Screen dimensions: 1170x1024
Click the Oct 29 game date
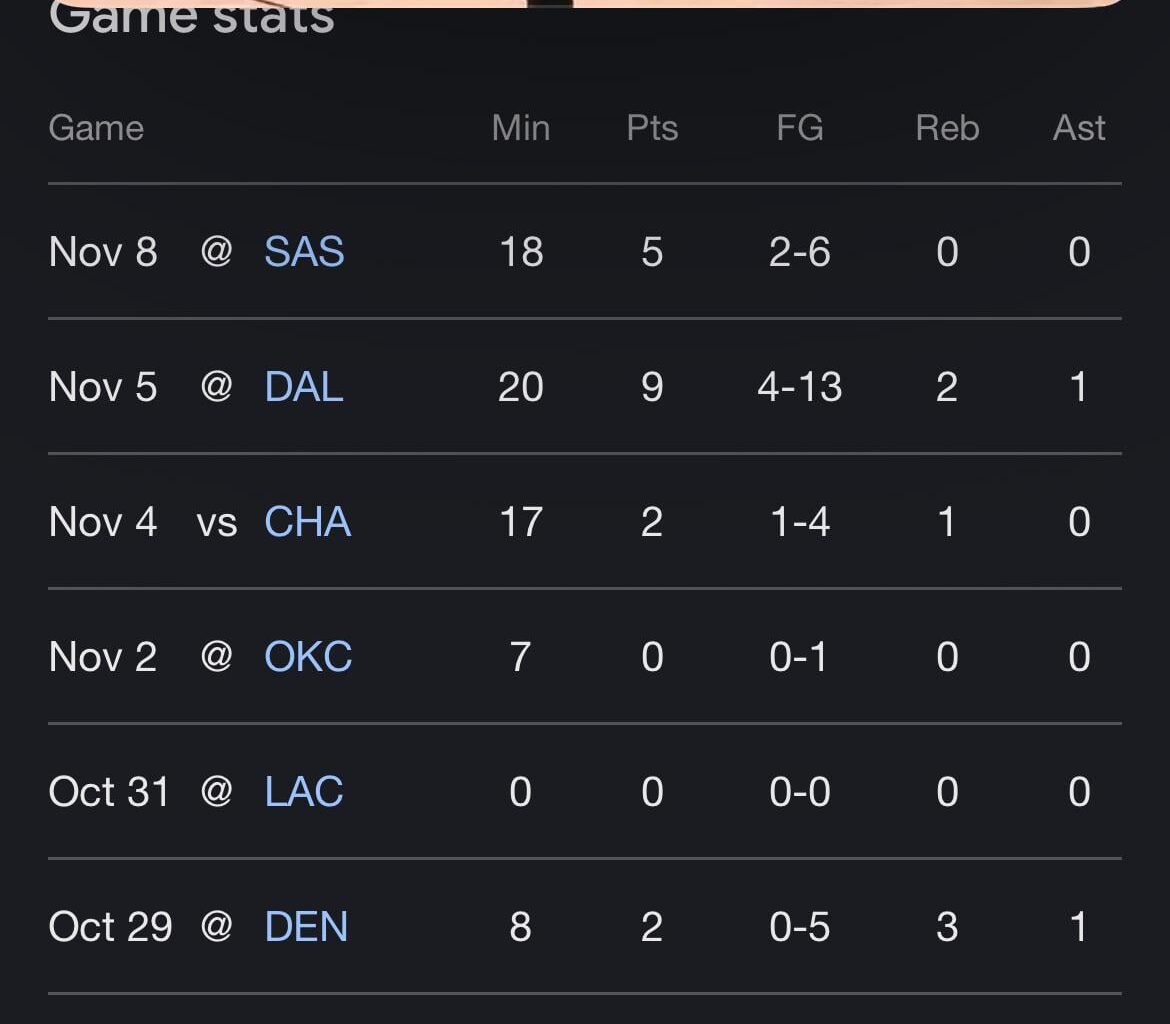pyautogui.click(x=110, y=927)
